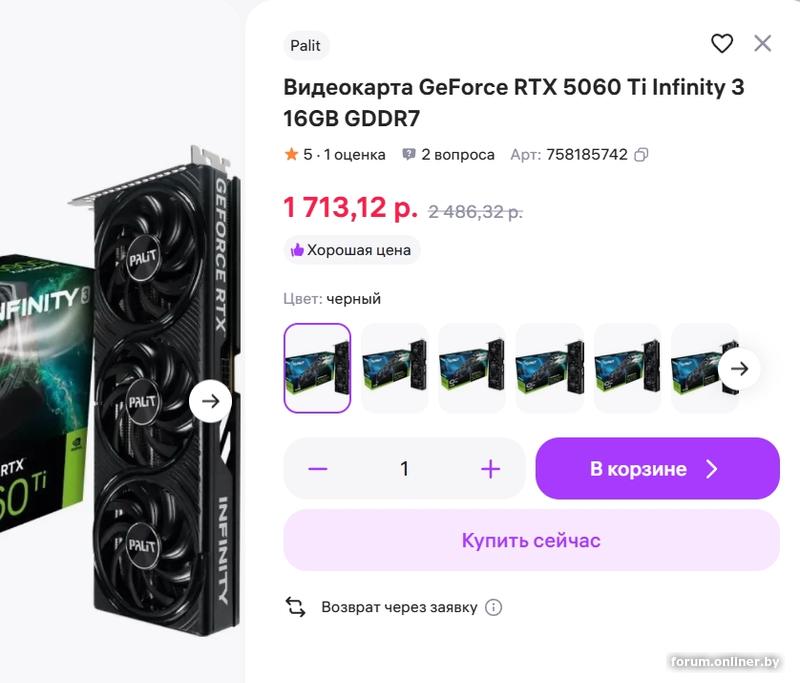Click the return exchange arrows icon
The image size is (800, 683).
pyautogui.click(x=295, y=607)
